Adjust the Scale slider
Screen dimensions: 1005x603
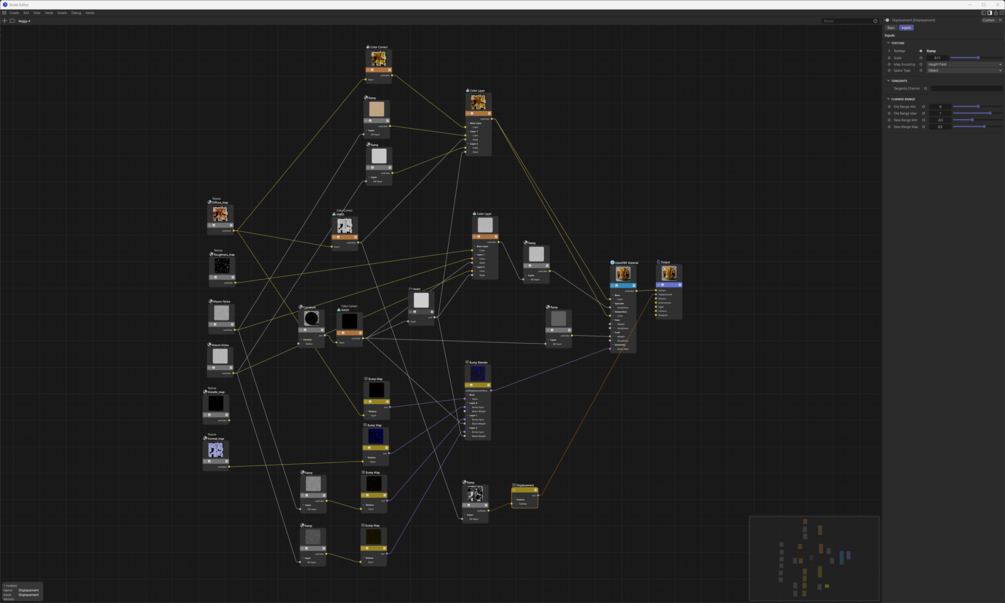976,58
